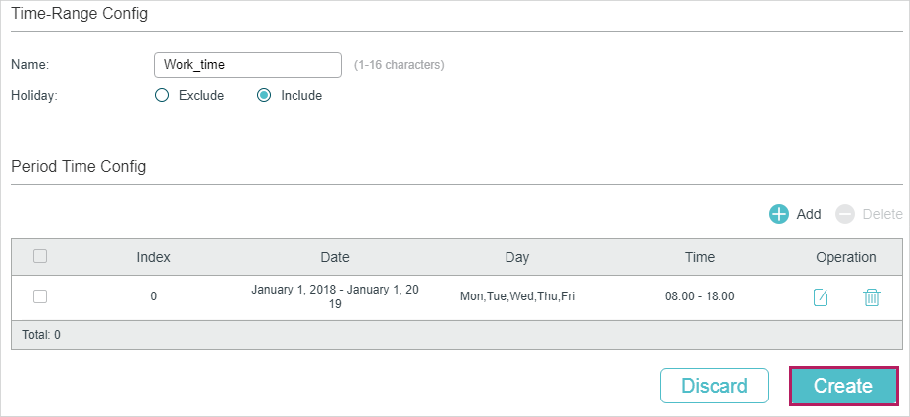Select the Day column header
This screenshot has width=910, height=417.
pos(517,257)
